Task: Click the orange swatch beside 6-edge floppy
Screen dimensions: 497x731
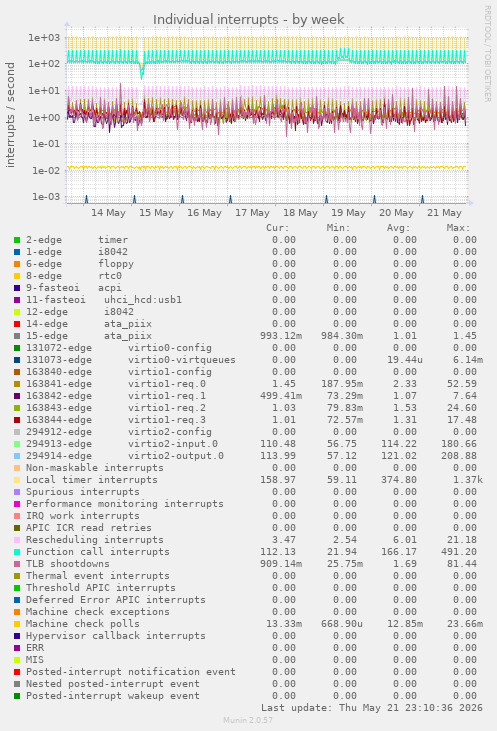Action: tap(17, 264)
